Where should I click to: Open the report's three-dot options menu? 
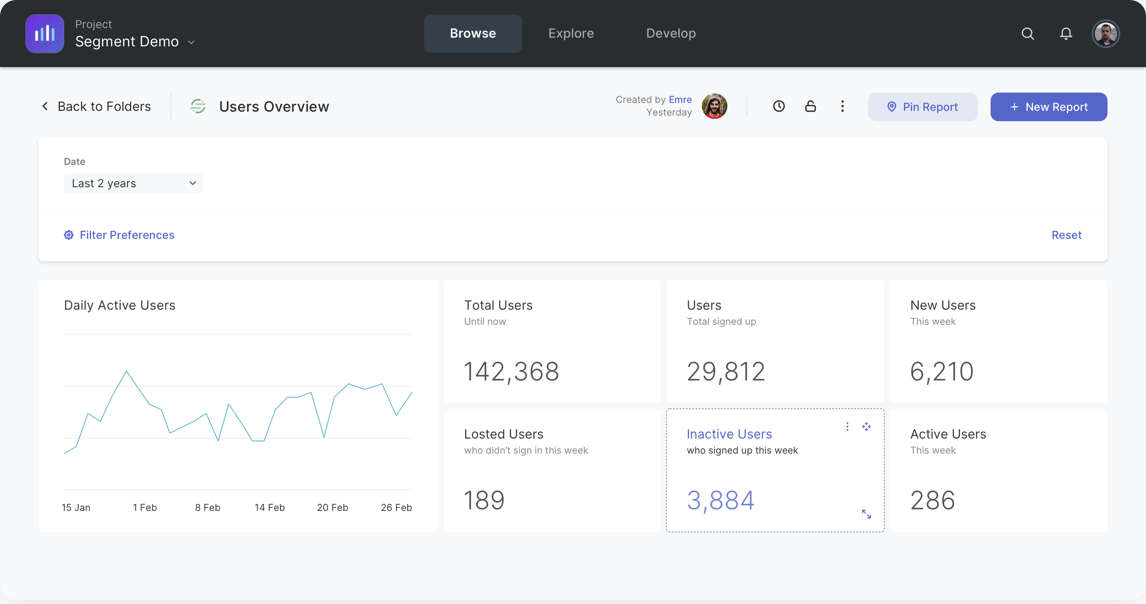842,106
